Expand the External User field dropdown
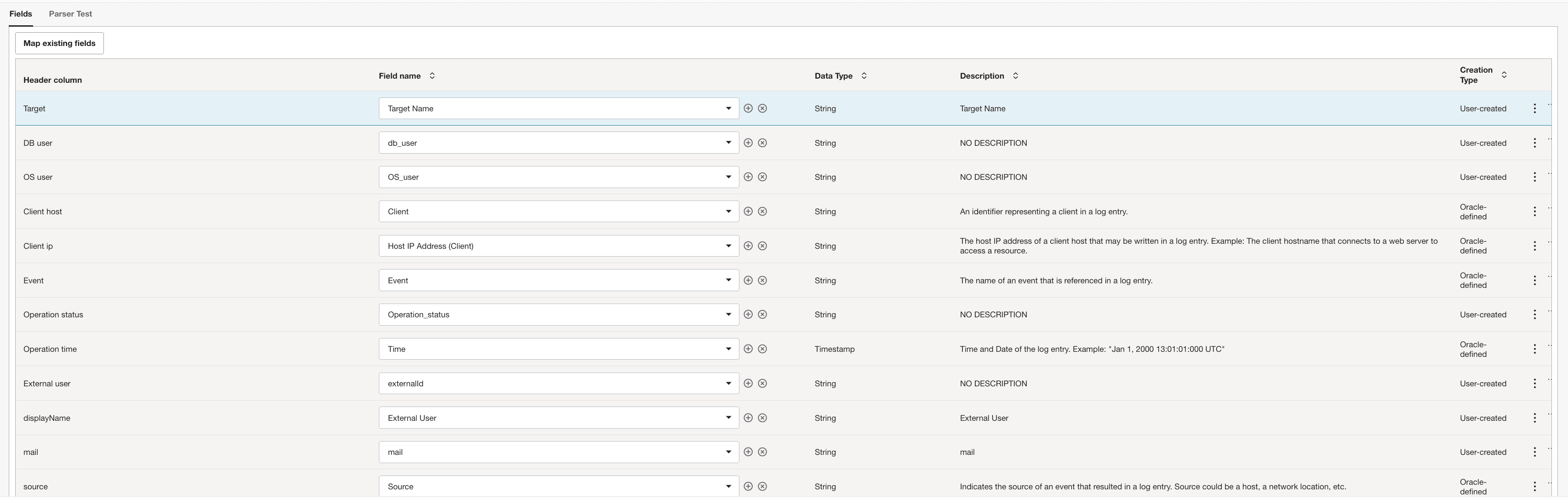Screen dimensions: 1568x499 (x=728, y=418)
